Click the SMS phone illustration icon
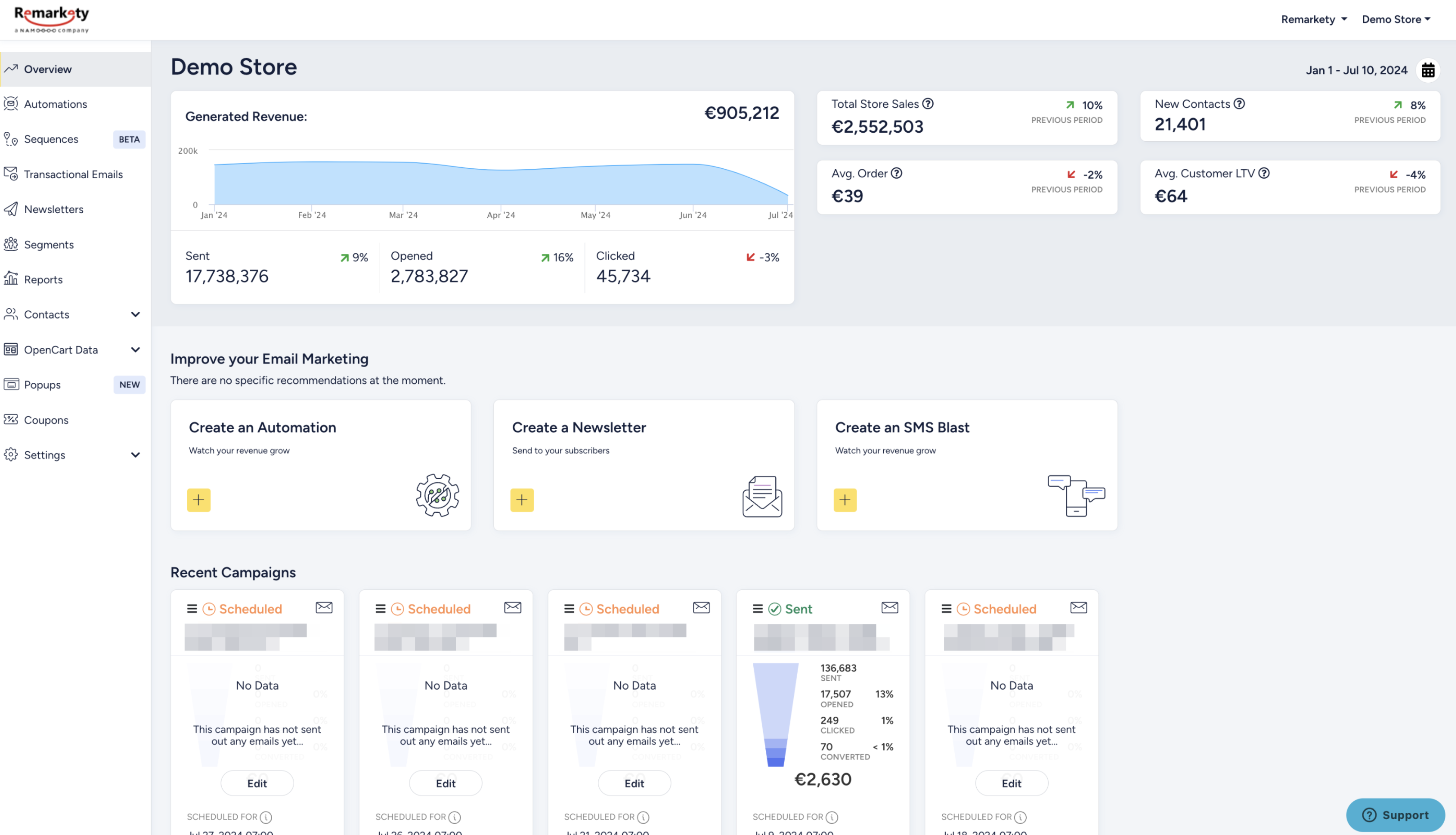Image resolution: width=1456 pixels, height=835 pixels. click(1076, 495)
